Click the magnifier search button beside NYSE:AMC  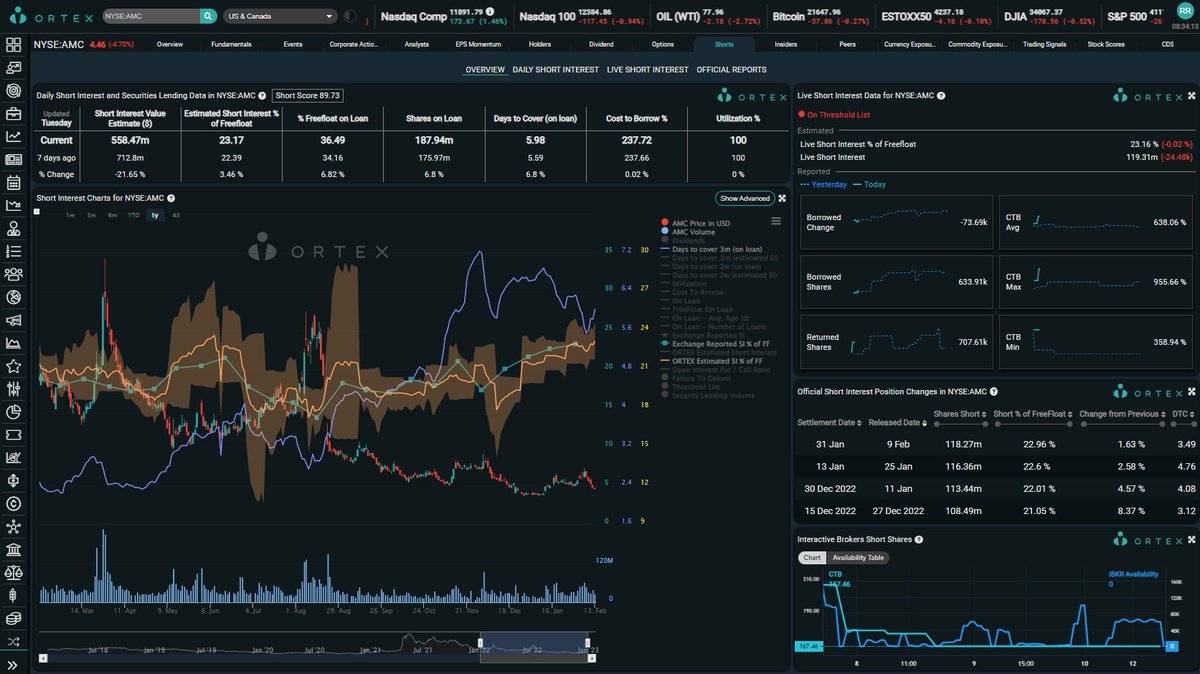coord(207,16)
